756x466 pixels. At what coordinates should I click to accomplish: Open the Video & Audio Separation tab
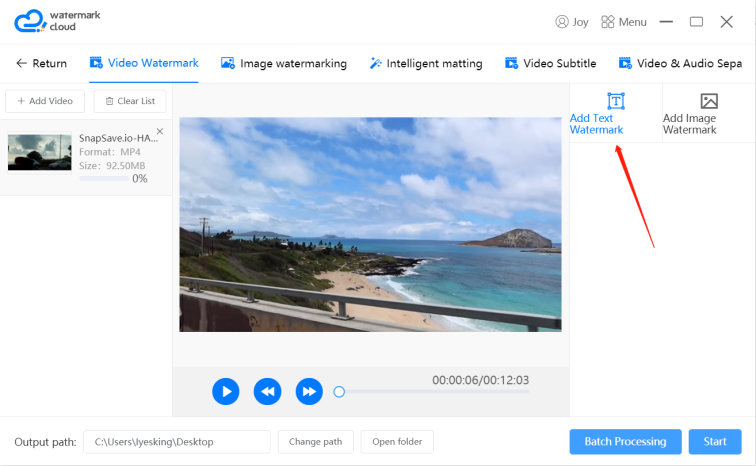point(680,64)
